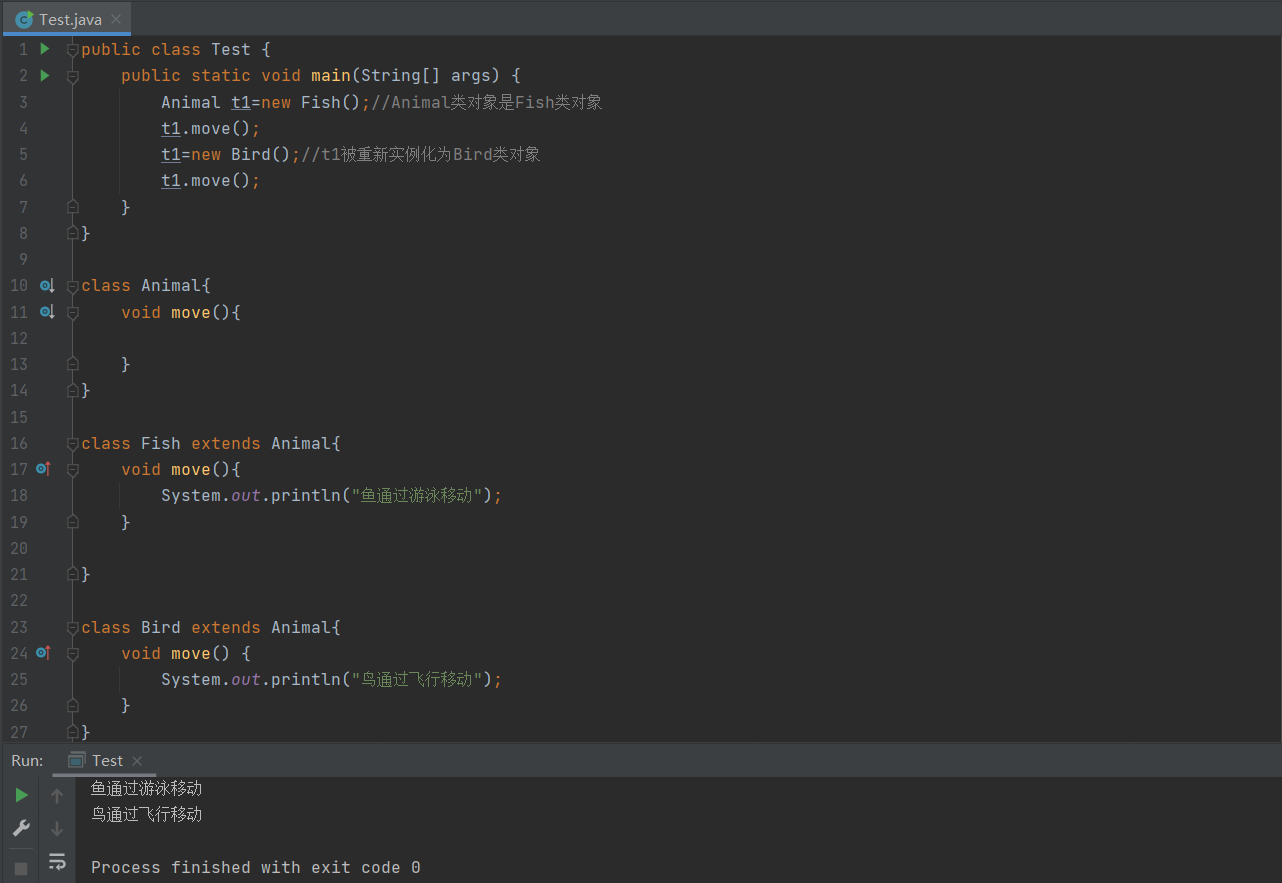
Task: Click 'new Bird()' on line 5
Action: tap(241, 154)
